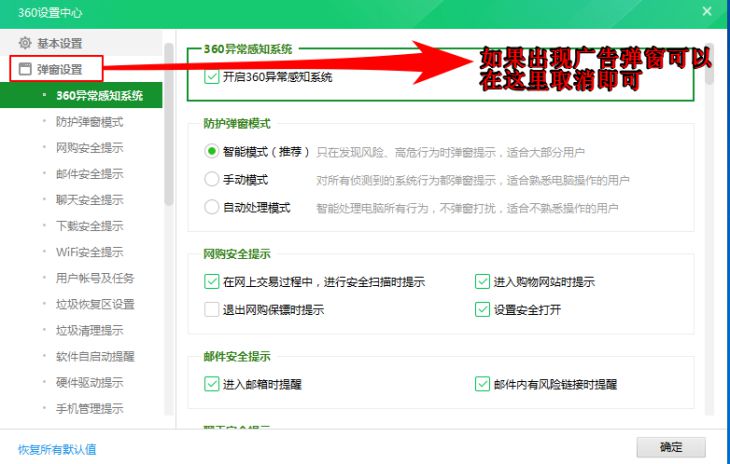Click 恢复所有默认值 link

(57, 449)
